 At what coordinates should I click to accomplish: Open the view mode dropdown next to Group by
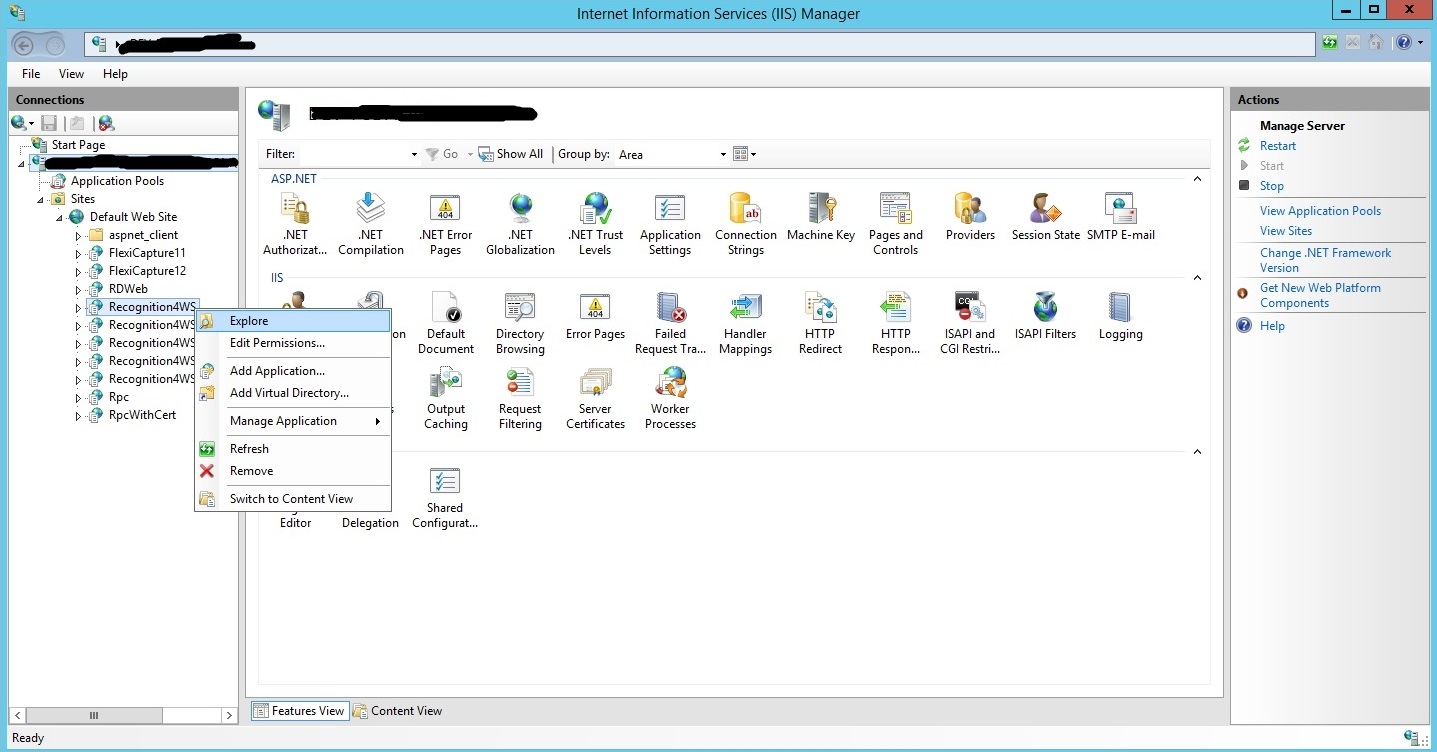745,154
